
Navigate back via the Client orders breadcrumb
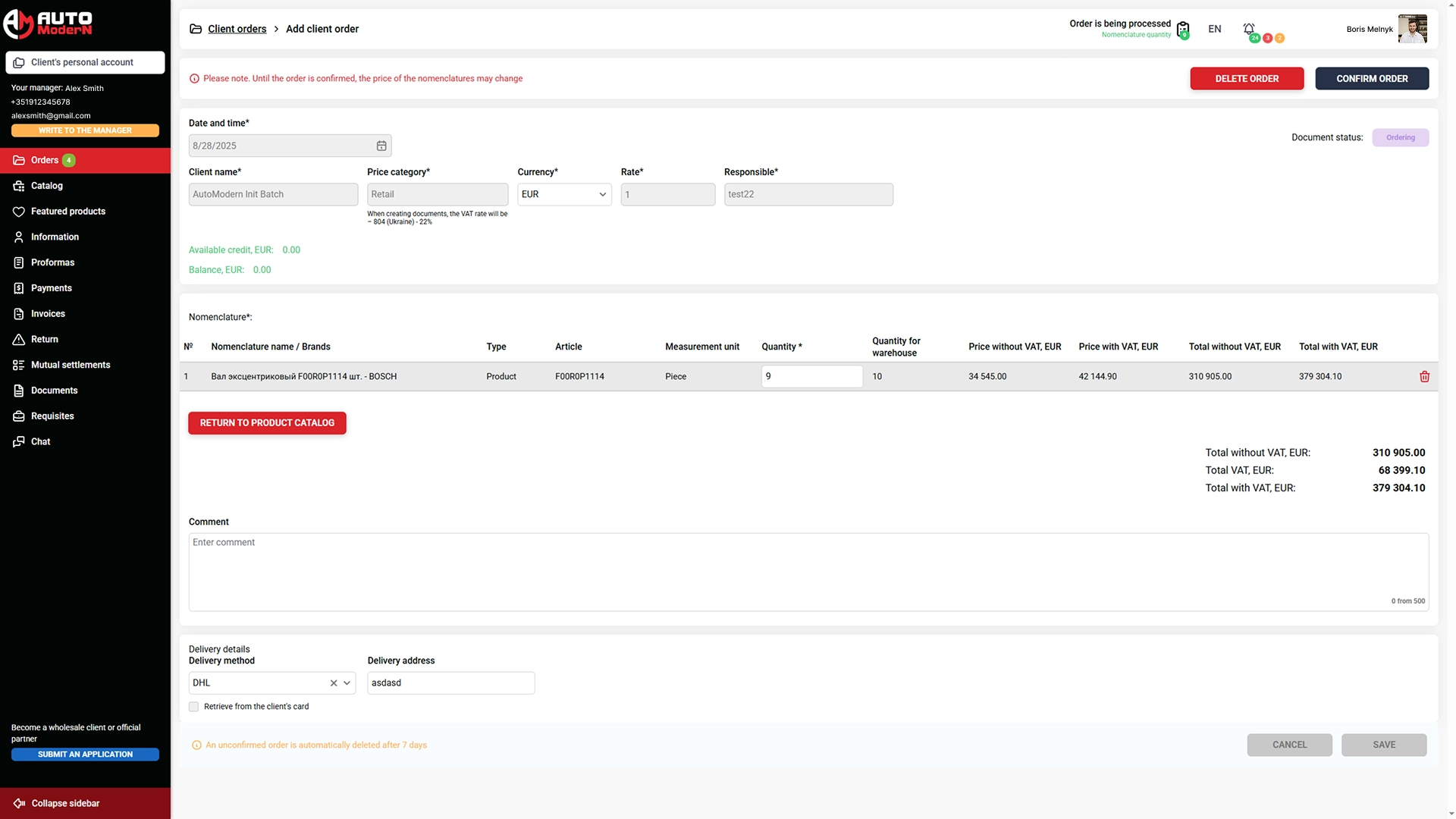tap(237, 28)
